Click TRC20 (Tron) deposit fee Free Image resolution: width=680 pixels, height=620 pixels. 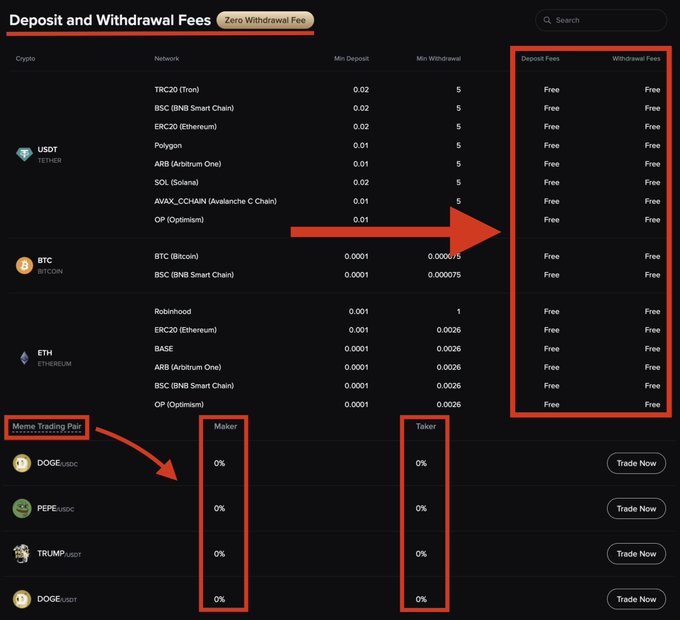(x=552, y=90)
